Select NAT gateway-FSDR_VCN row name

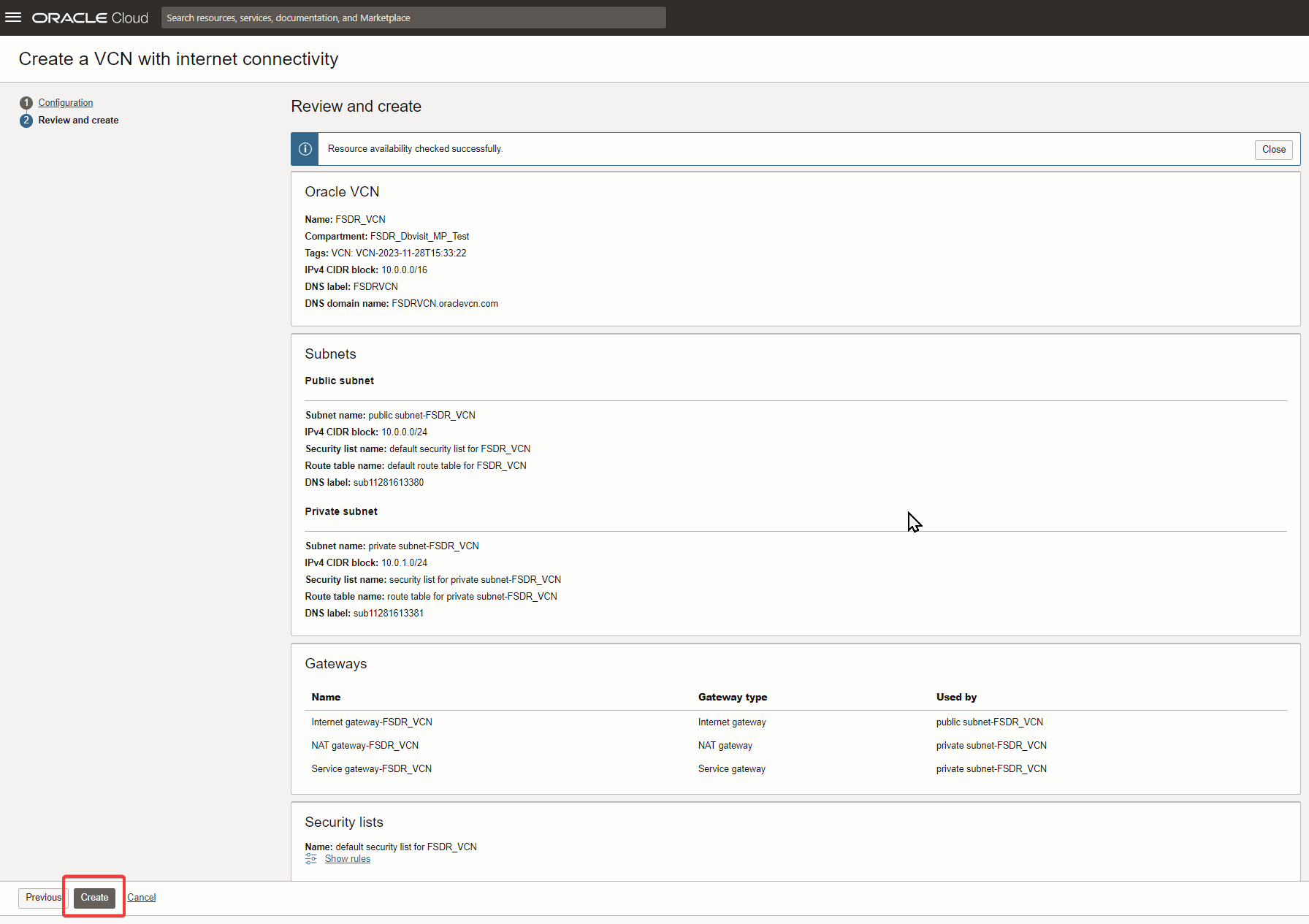click(x=365, y=746)
